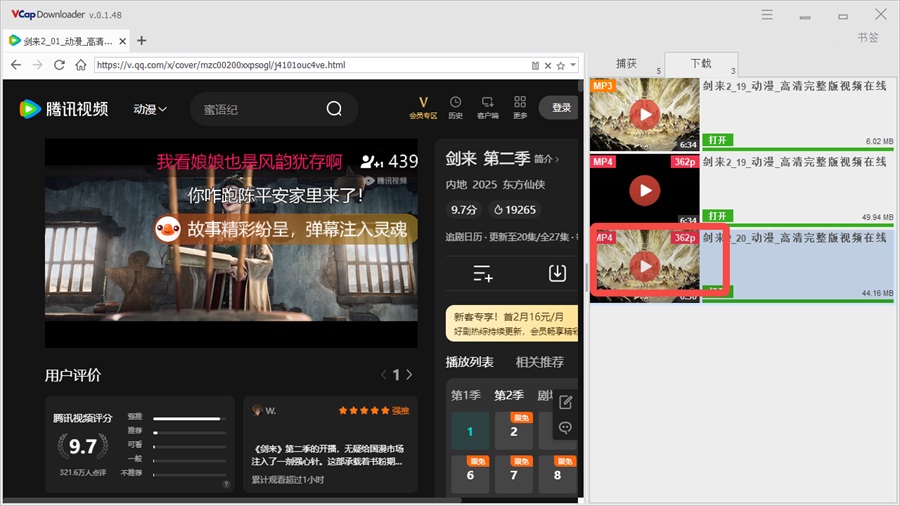The width and height of the screenshot is (900, 506).
Task: Click 439 viewer count in video
Action: point(390,162)
